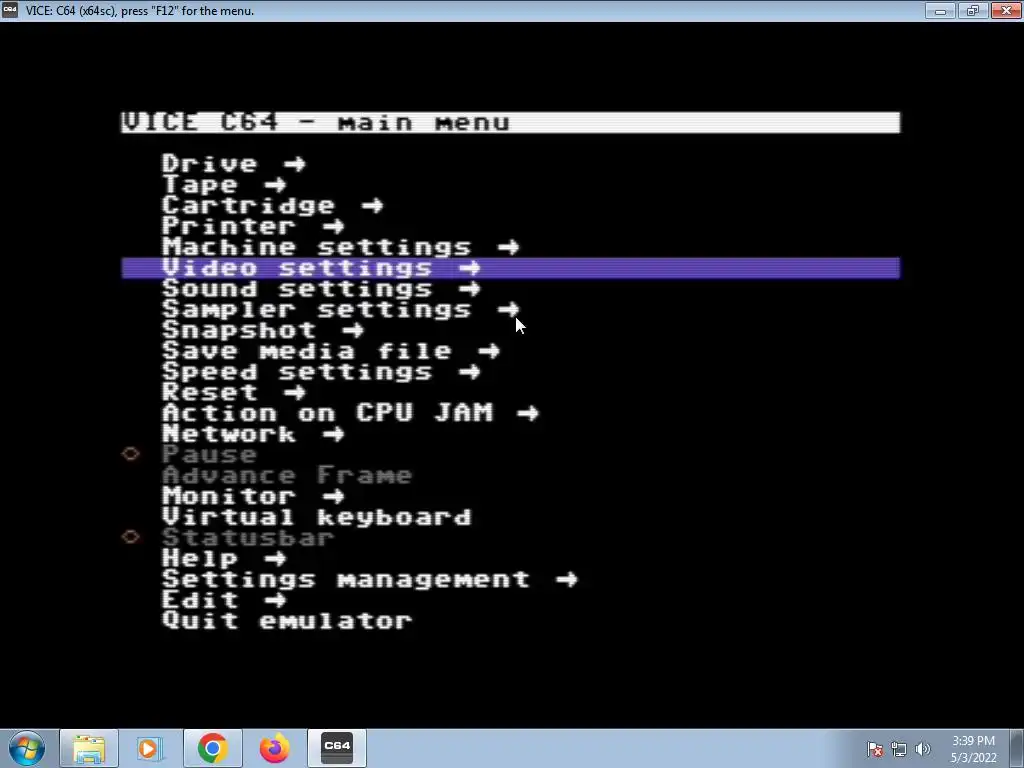The height and width of the screenshot is (768, 1024).
Task: Click the volume speaker tray icon
Action: (923, 749)
